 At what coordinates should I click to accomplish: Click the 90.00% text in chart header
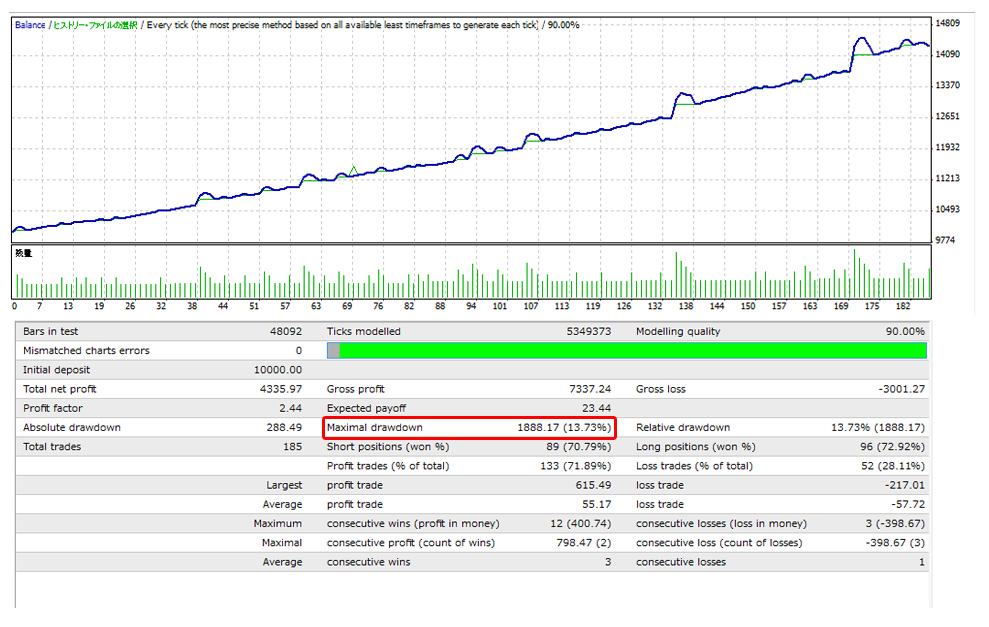tap(563, 25)
